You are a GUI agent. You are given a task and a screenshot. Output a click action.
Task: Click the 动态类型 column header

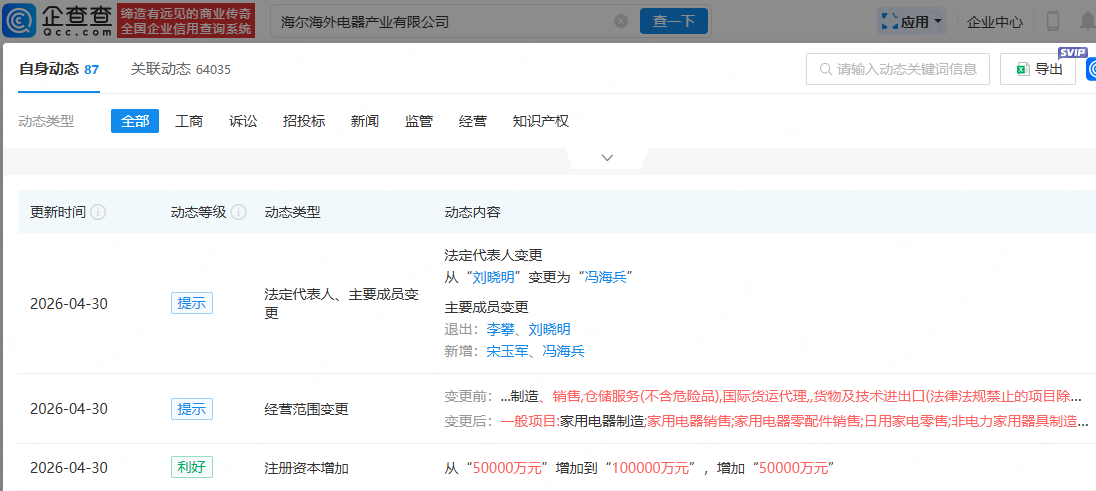292,212
